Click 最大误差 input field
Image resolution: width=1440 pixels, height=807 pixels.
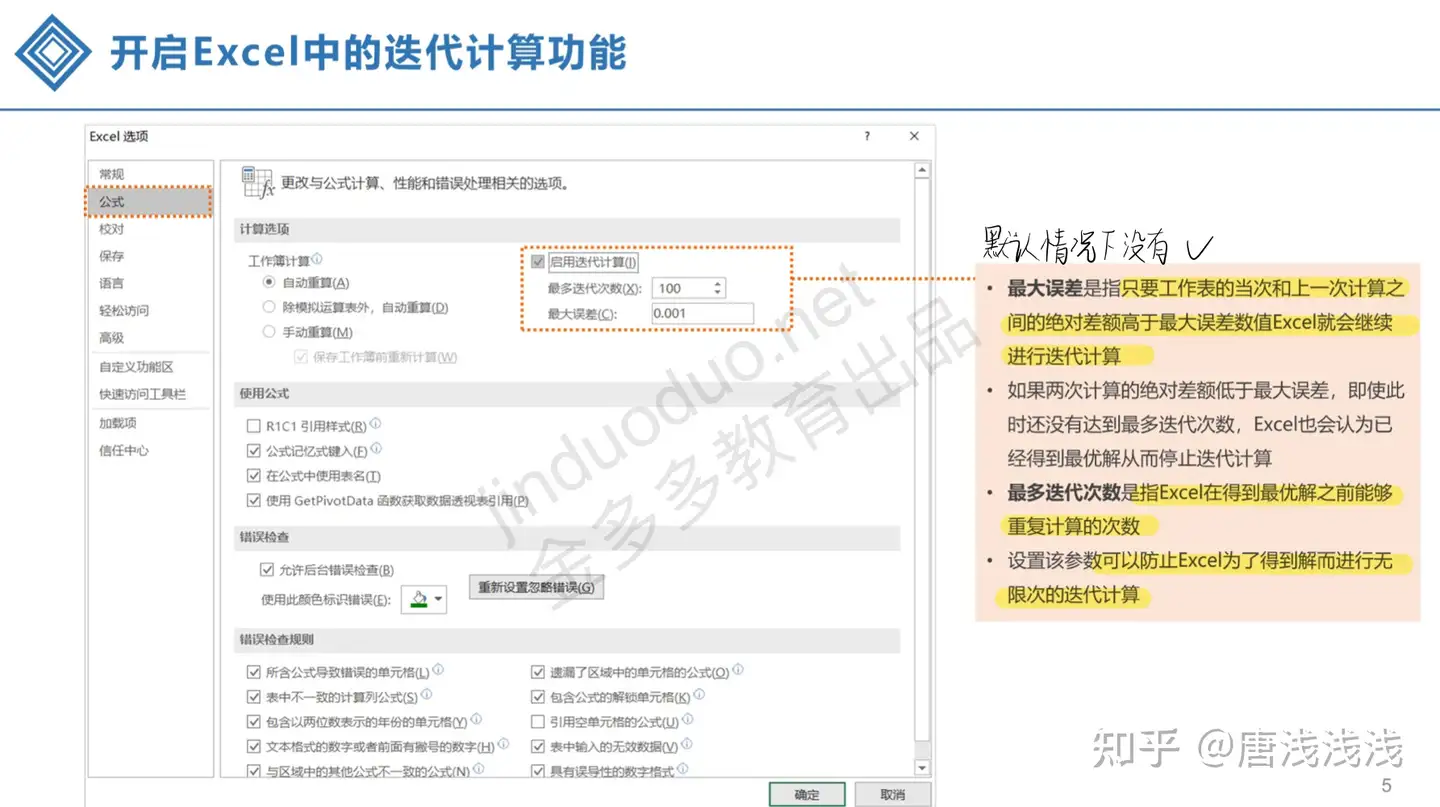pos(702,314)
